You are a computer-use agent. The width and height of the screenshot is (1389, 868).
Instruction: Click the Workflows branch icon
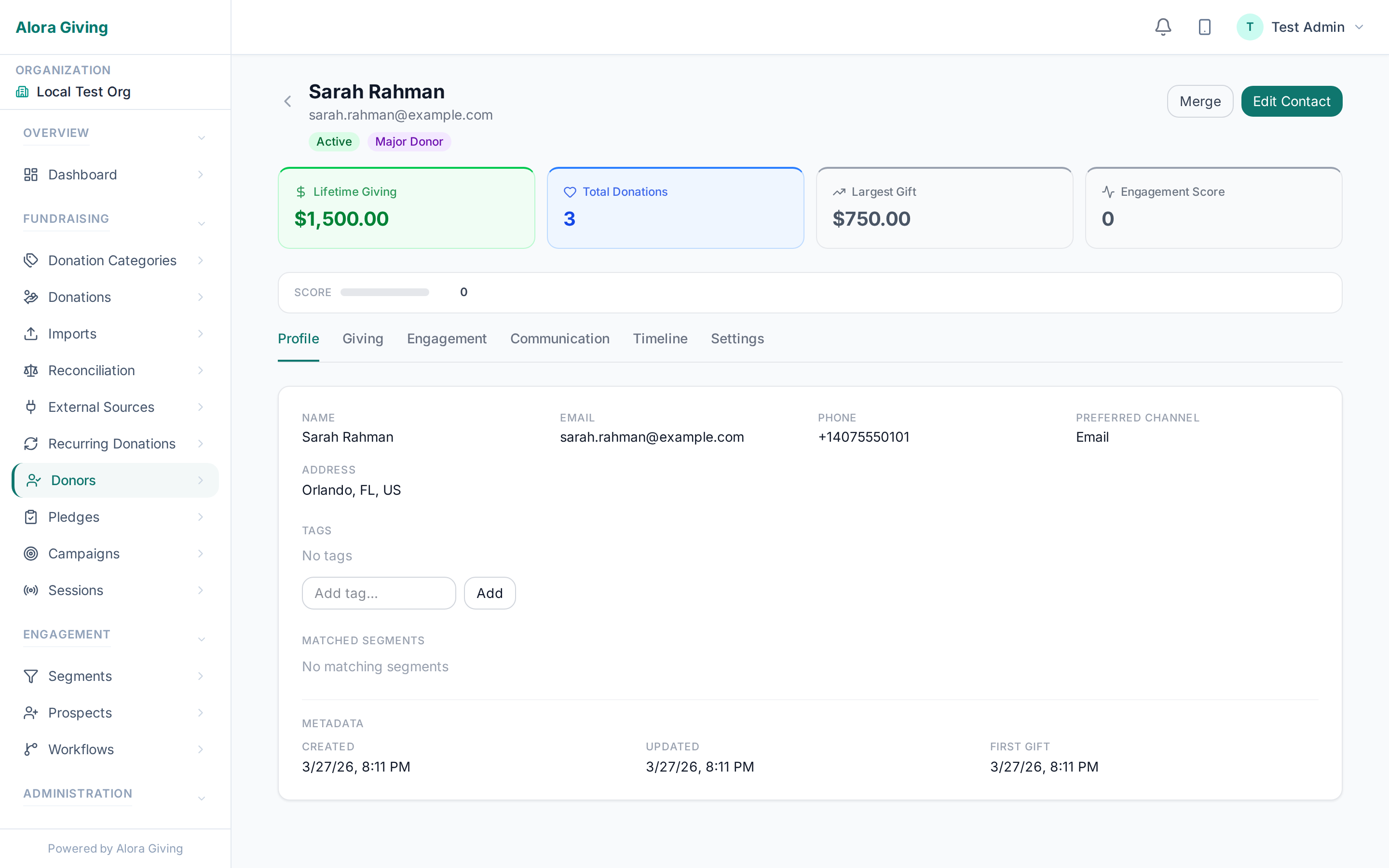[31, 749]
